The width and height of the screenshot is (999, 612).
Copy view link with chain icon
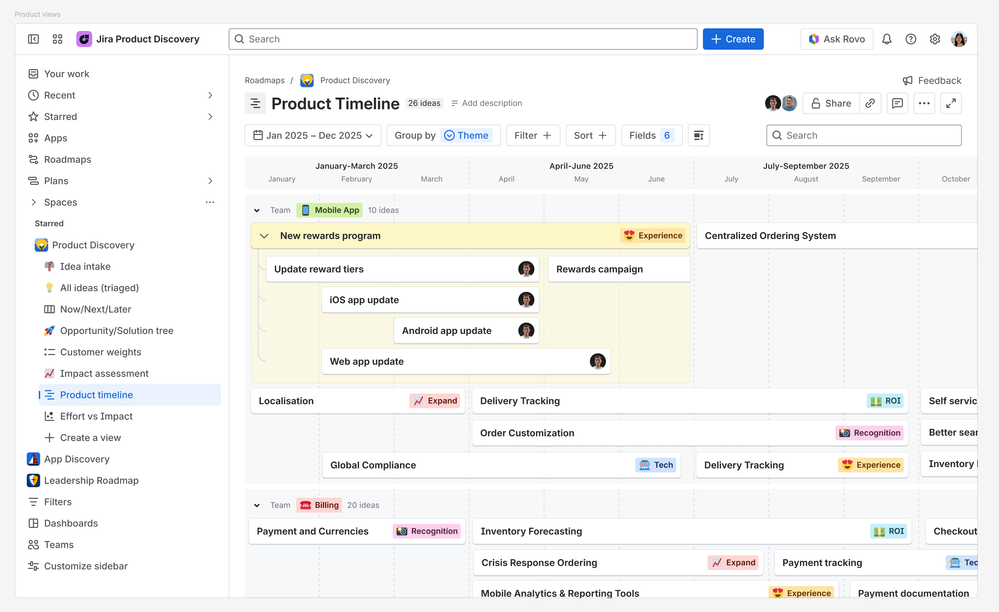(x=870, y=103)
